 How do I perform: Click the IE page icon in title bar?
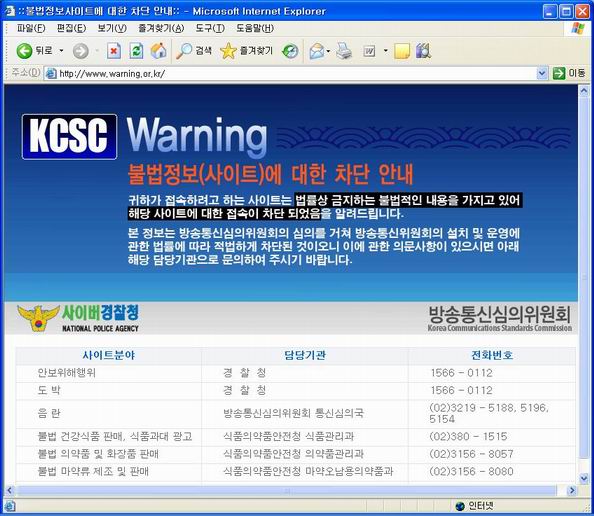9,11
